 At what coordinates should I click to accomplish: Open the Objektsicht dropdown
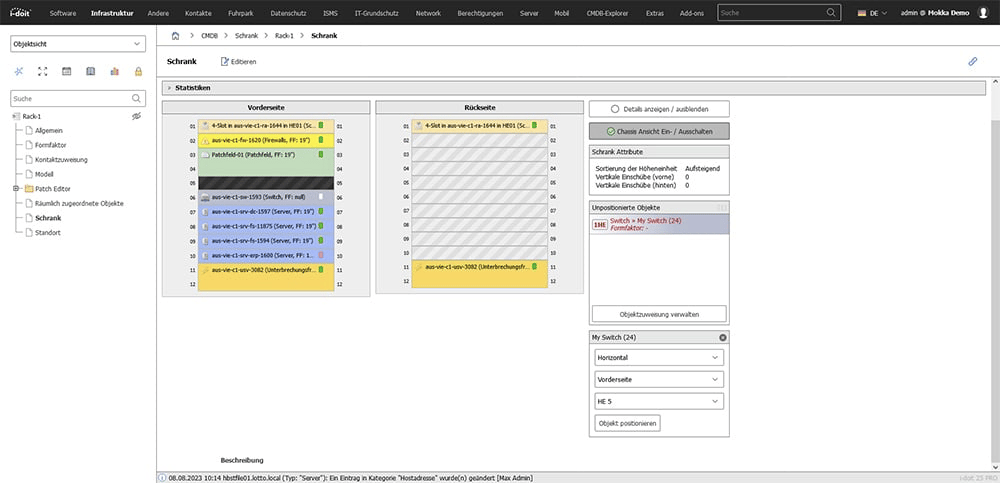tap(77, 44)
